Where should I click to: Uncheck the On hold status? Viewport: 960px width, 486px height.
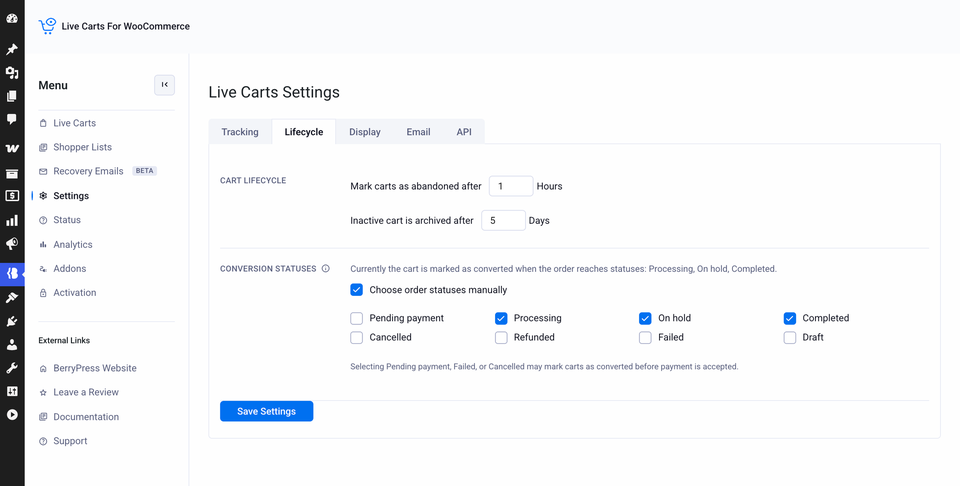(645, 318)
